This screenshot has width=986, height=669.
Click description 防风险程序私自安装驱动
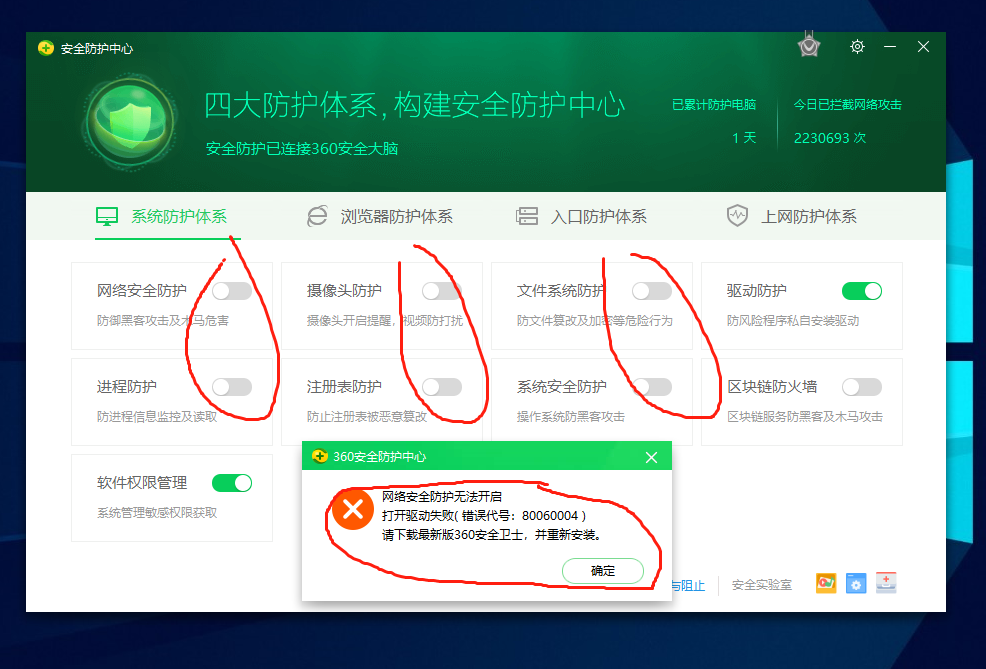click(x=793, y=321)
